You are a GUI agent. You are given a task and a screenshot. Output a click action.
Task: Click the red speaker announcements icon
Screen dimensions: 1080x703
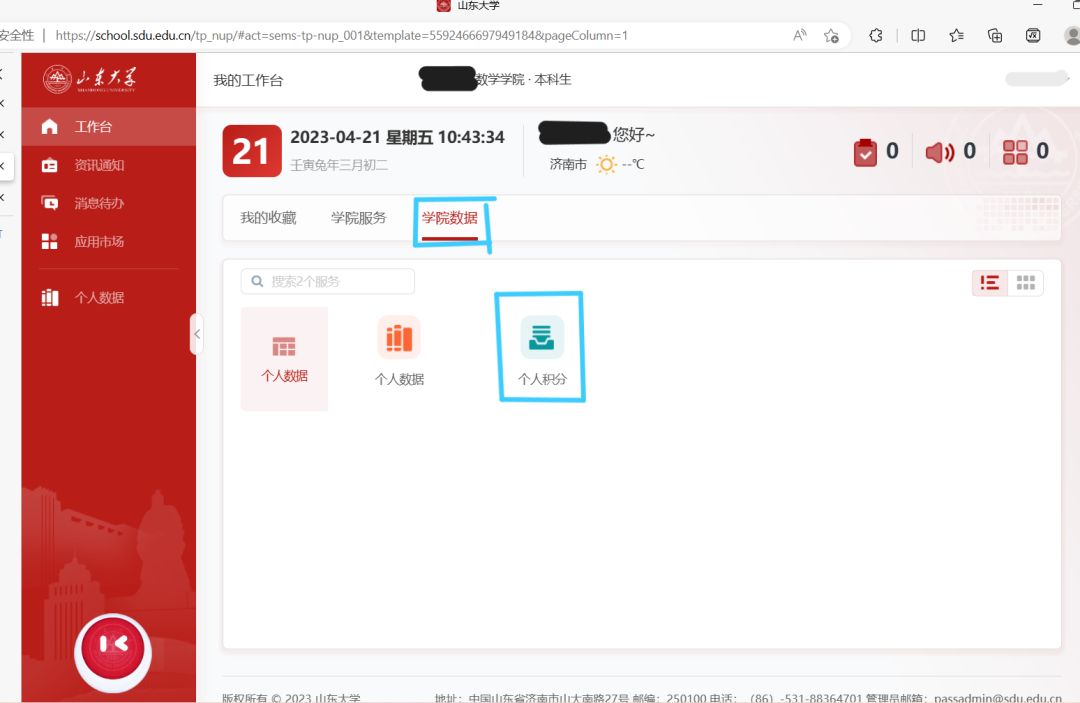[939, 152]
